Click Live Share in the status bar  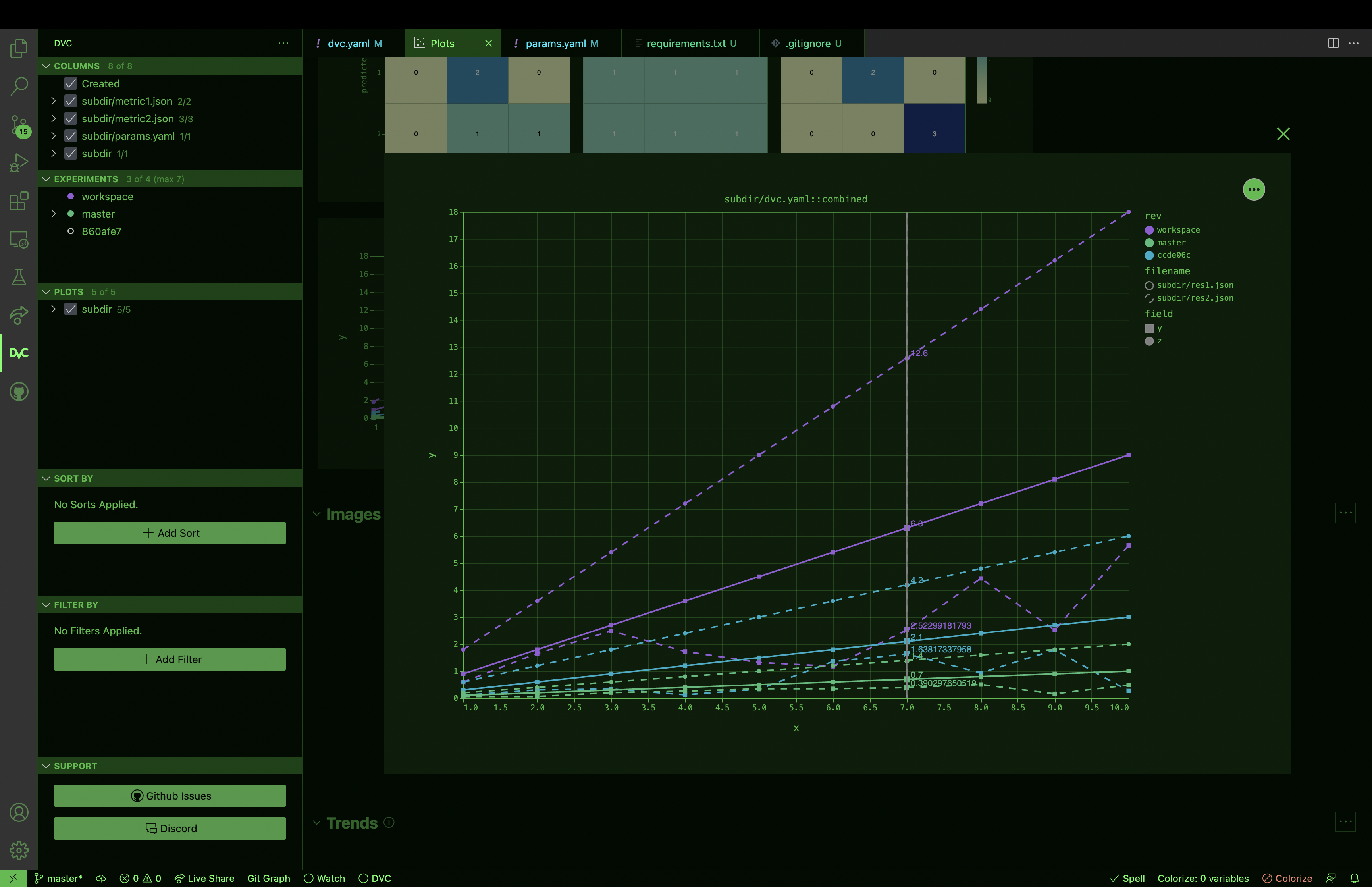click(204, 878)
